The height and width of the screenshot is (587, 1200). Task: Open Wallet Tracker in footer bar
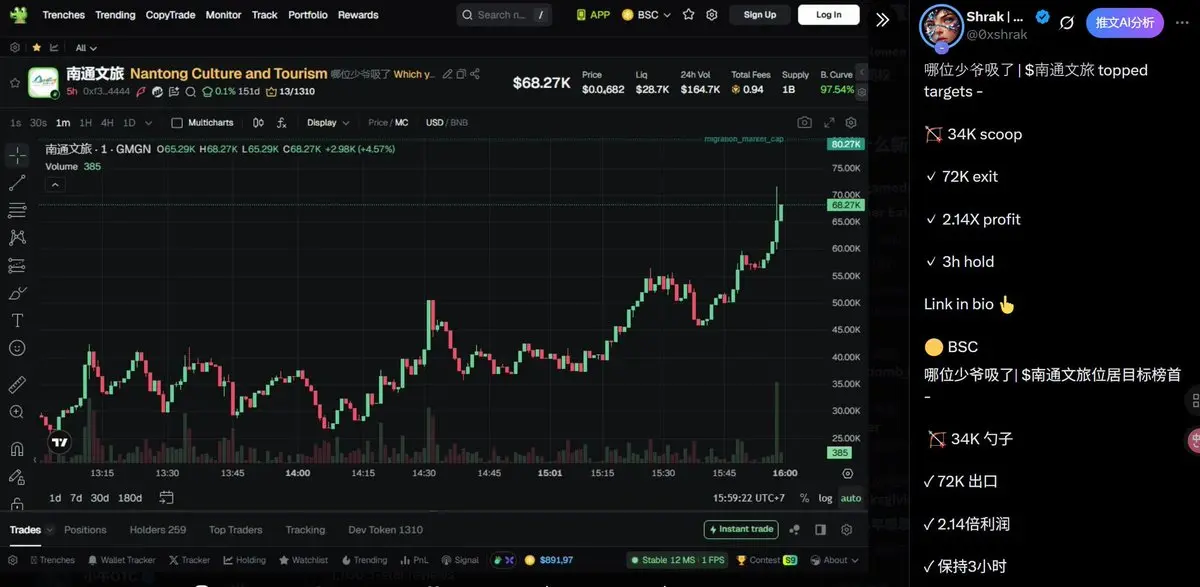point(121,560)
